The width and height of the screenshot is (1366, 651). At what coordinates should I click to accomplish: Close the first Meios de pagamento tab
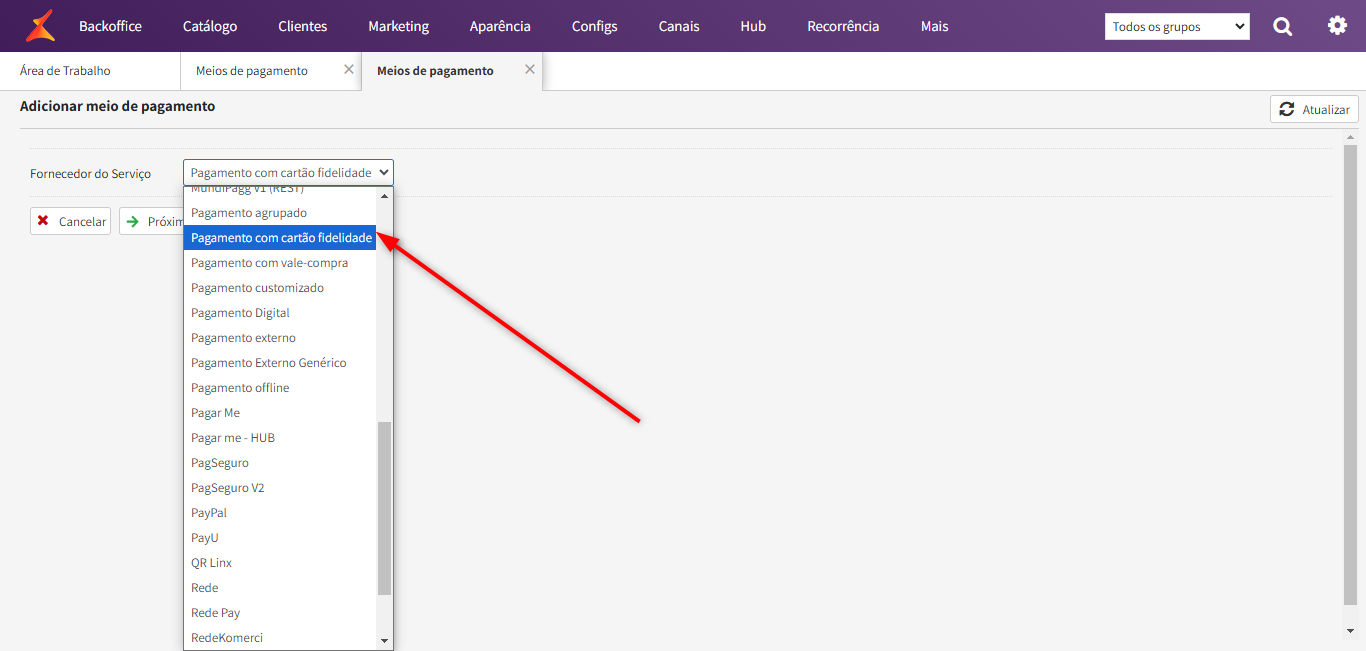(x=349, y=69)
